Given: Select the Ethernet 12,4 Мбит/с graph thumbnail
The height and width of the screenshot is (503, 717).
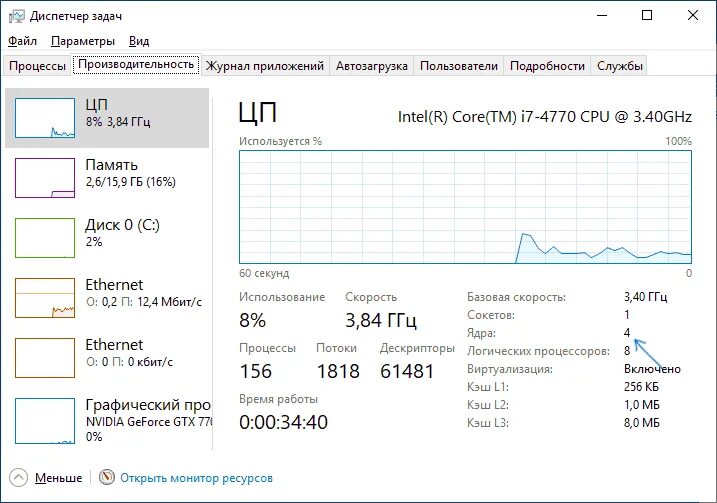Looking at the screenshot, I should point(45,298).
